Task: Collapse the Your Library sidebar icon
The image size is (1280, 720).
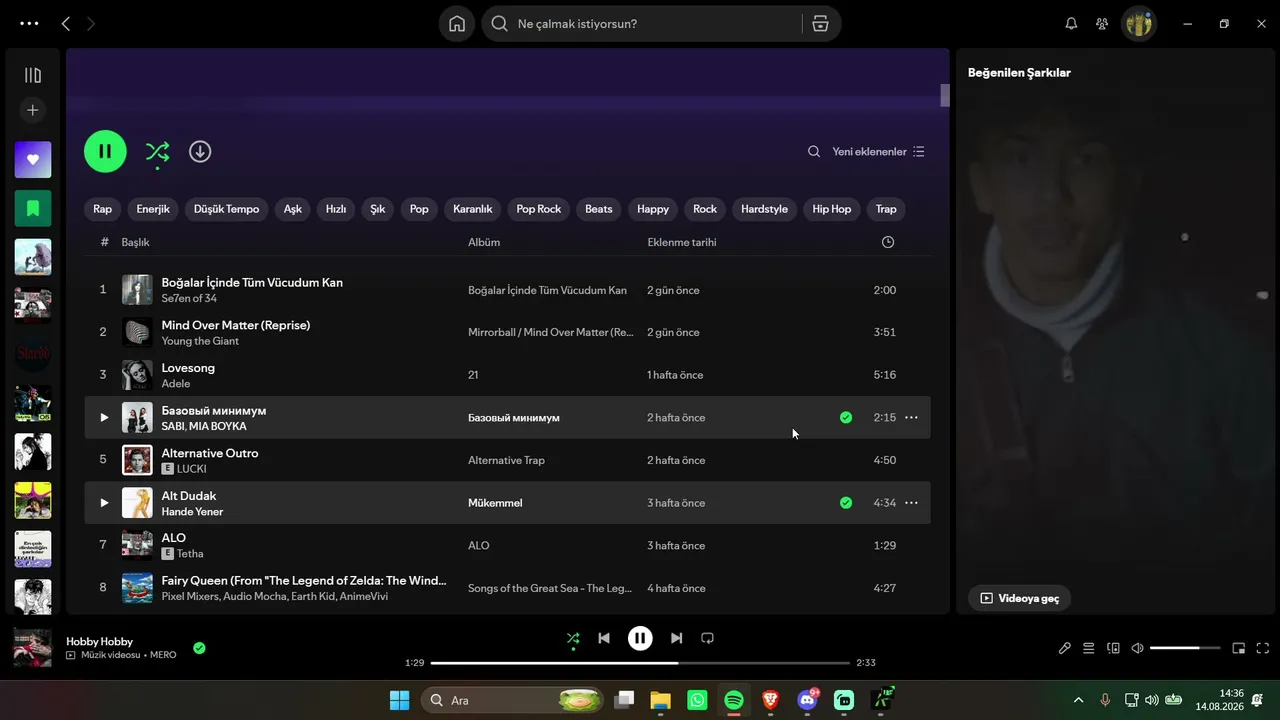Action: [x=33, y=75]
